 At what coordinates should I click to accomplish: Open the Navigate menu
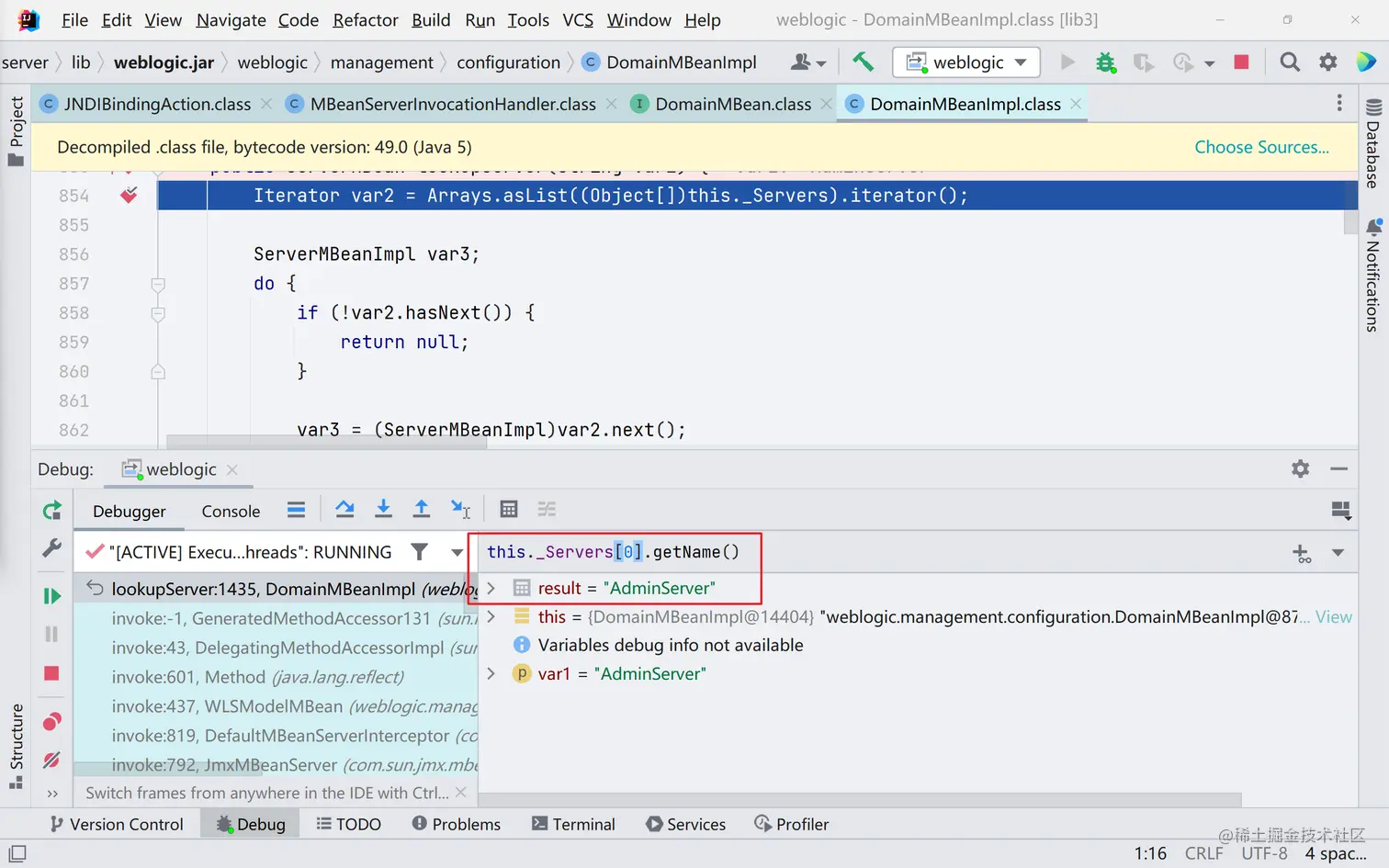tap(231, 19)
